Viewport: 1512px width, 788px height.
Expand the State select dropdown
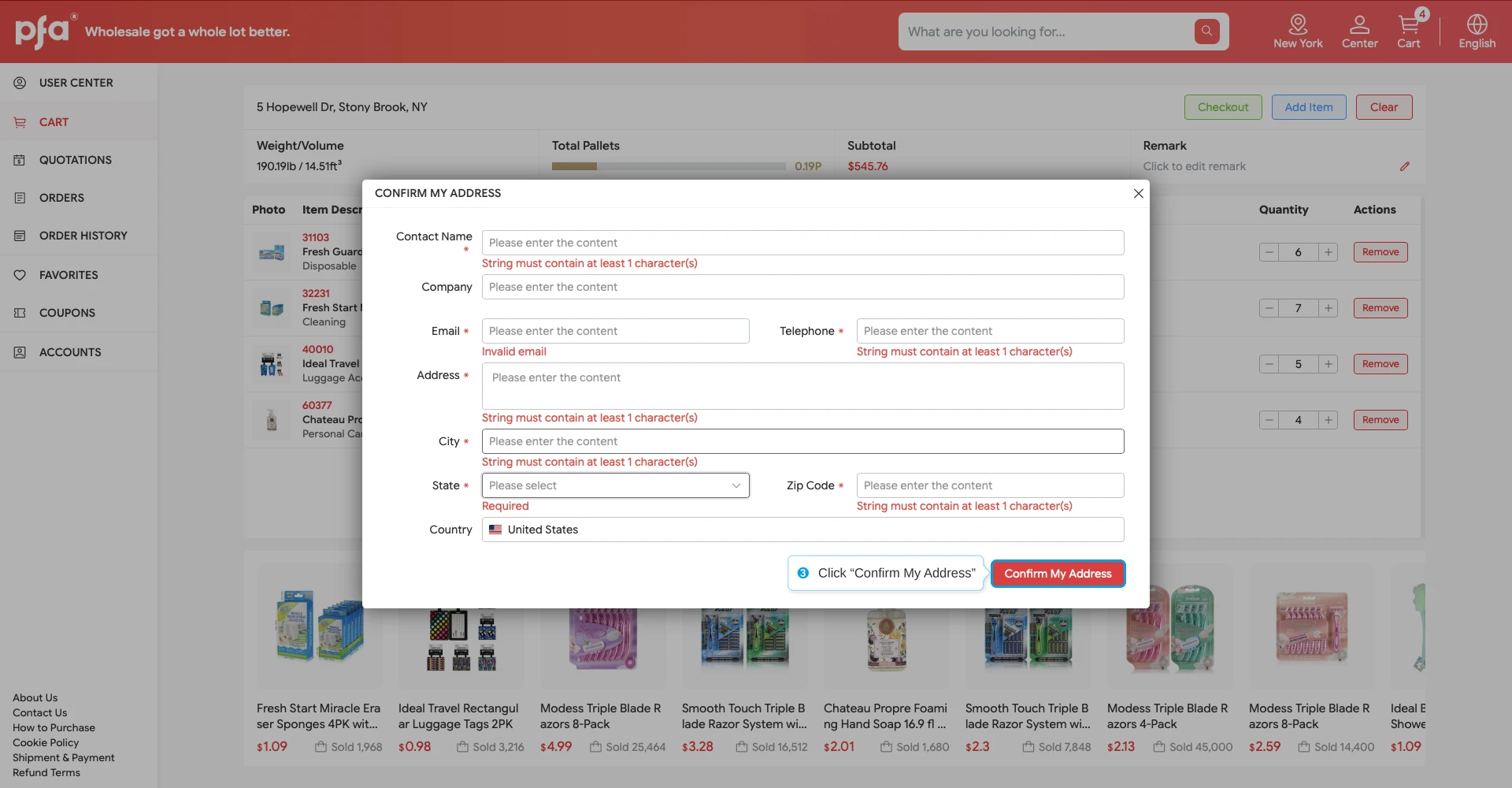pos(615,485)
